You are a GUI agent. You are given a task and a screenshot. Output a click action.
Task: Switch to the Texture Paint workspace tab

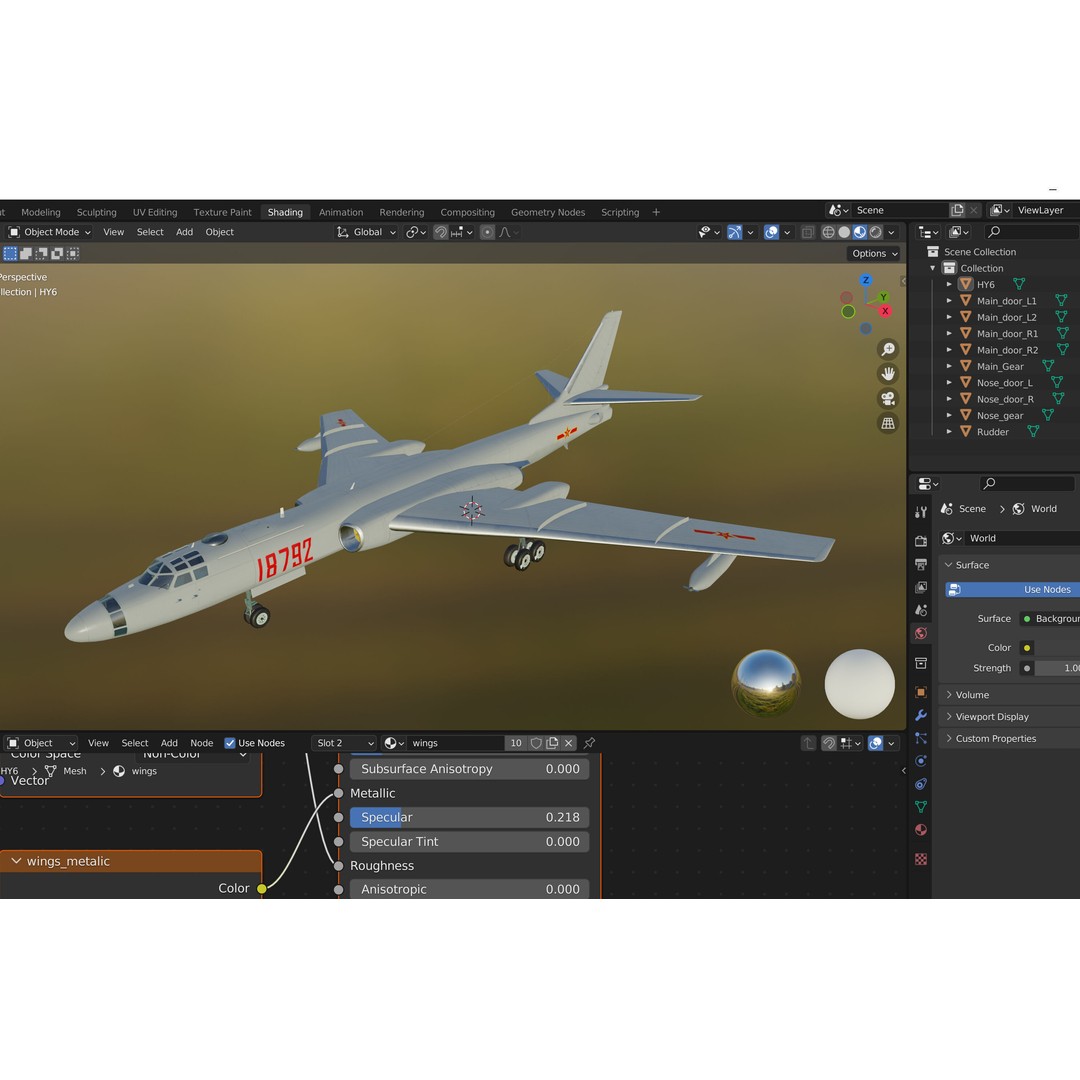point(222,212)
